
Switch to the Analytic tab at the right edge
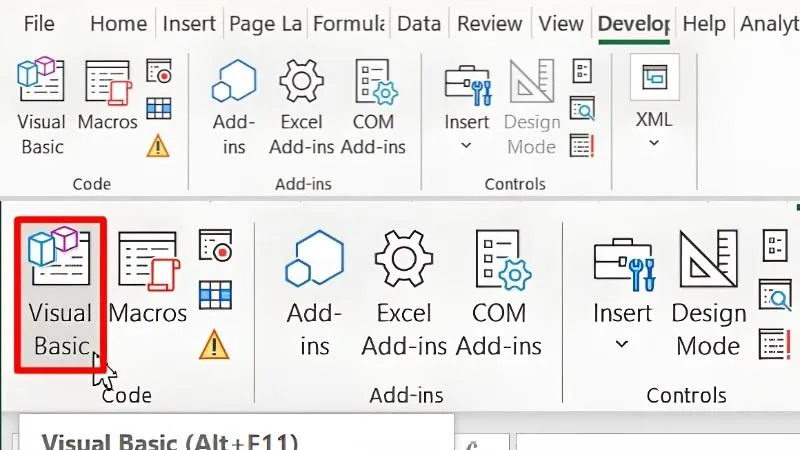click(769, 23)
